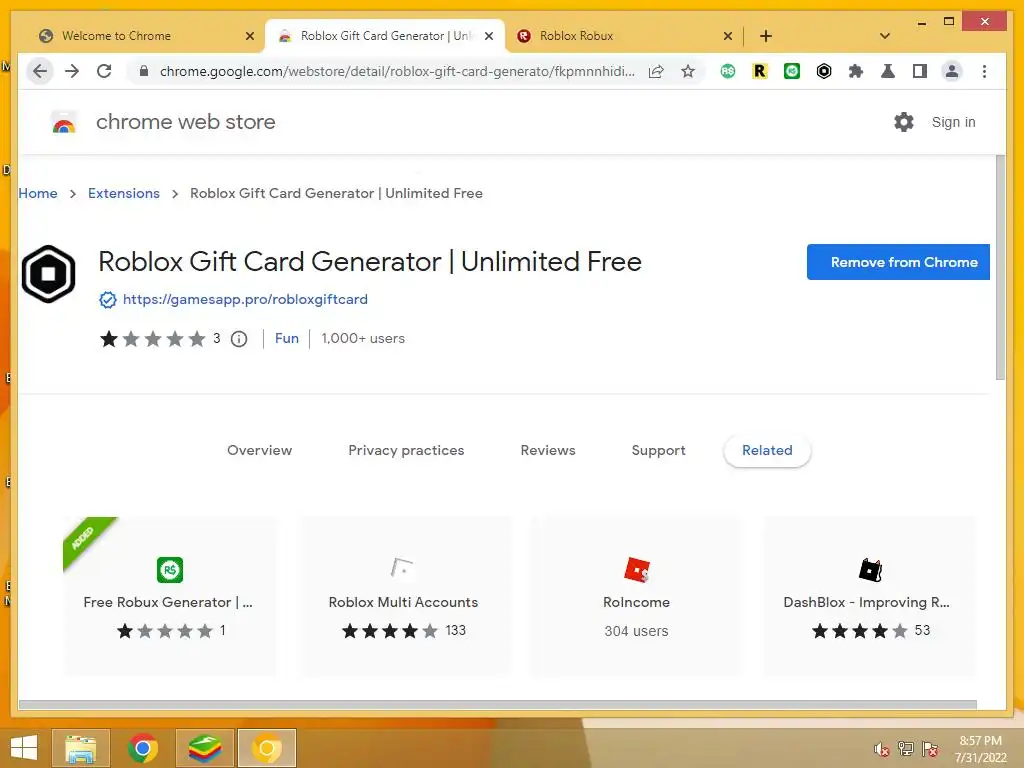1024x768 pixels.
Task: Bookmark this page with the star icon
Action: pos(688,71)
